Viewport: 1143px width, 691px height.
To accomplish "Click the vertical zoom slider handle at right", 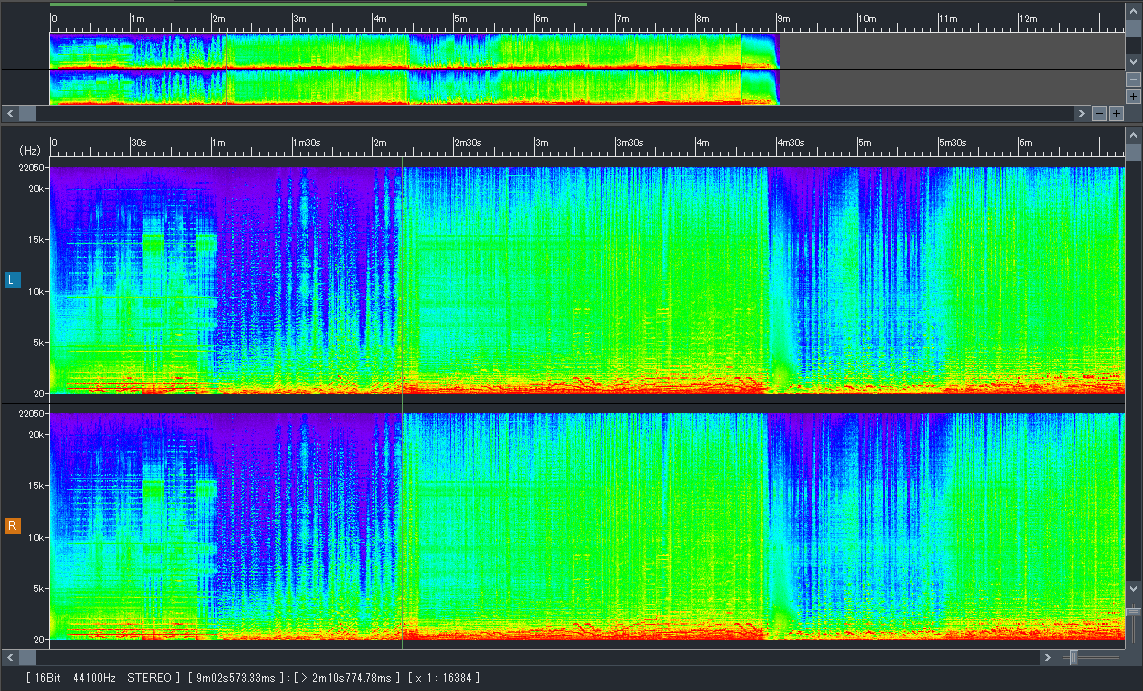I will coord(1133,611).
